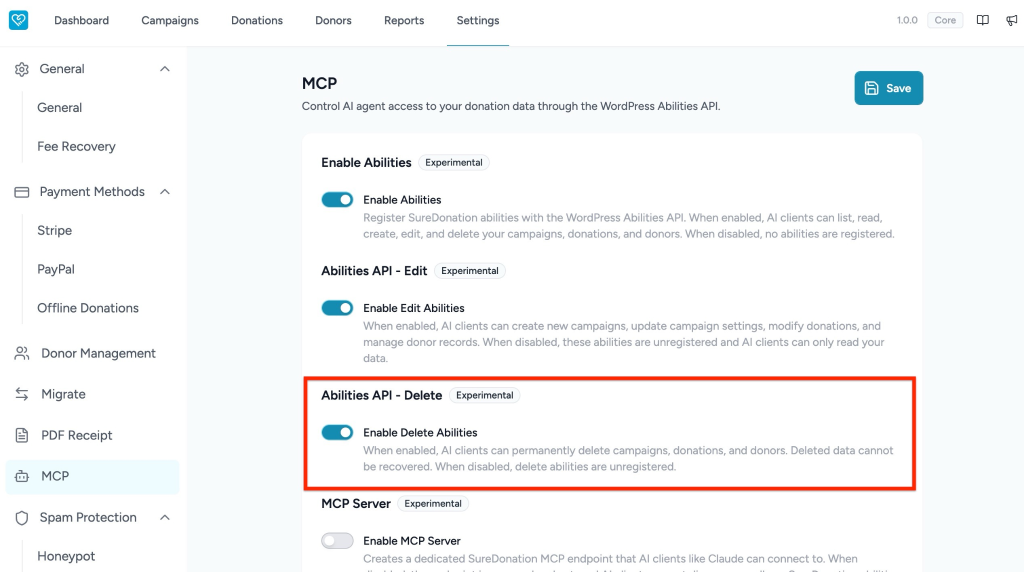Screen dimensions: 1024x572
Task: Open the Campaigns tab
Action: coord(170,20)
